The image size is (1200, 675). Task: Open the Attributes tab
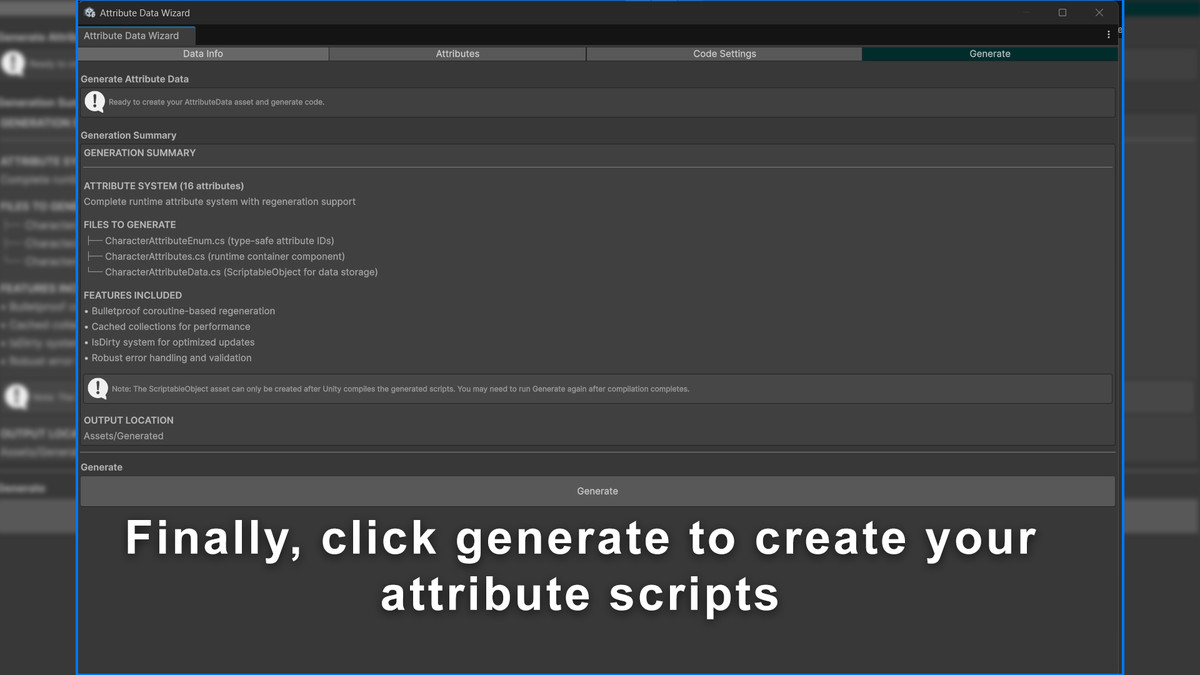coord(457,53)
